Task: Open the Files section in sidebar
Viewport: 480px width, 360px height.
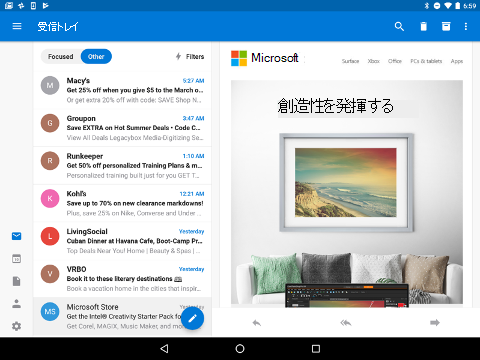Action: pyautogui.click(x=17, y=281)
